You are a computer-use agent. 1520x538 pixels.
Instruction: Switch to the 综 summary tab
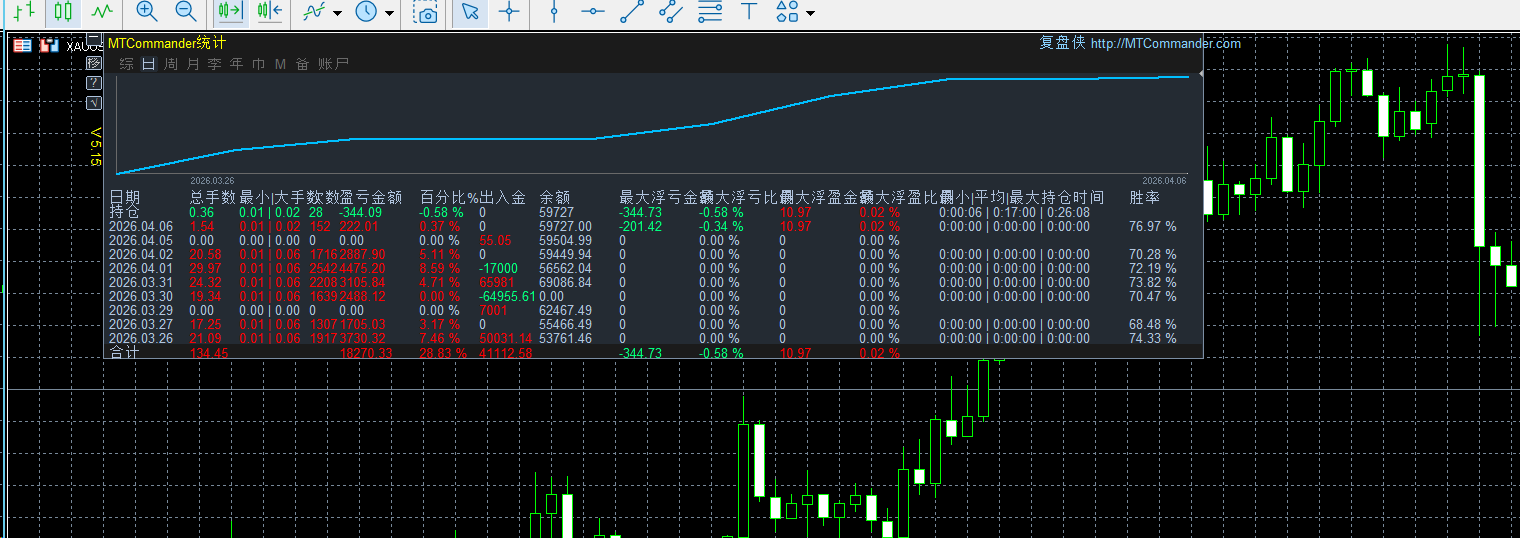click(x=127, y=64)
